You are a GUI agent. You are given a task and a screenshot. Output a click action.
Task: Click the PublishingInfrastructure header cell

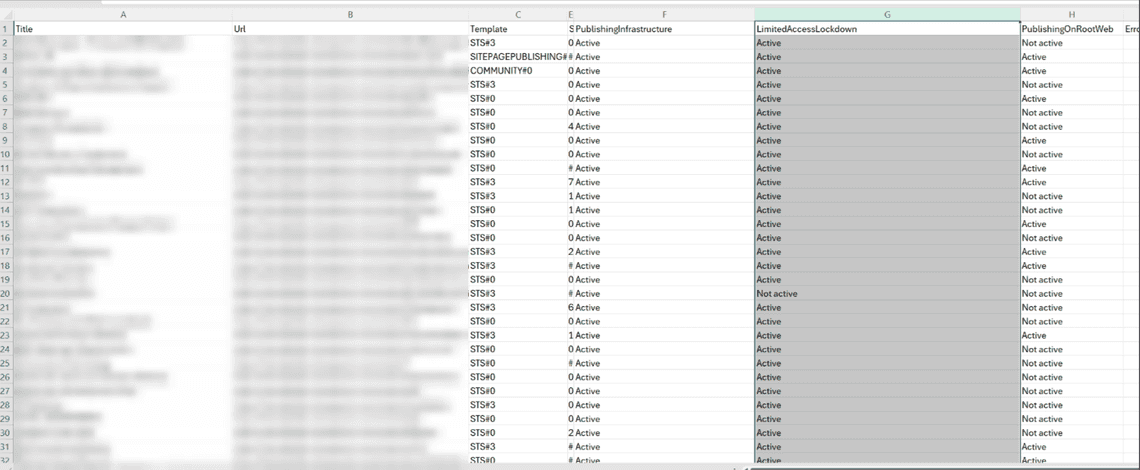tap(665, 29)
